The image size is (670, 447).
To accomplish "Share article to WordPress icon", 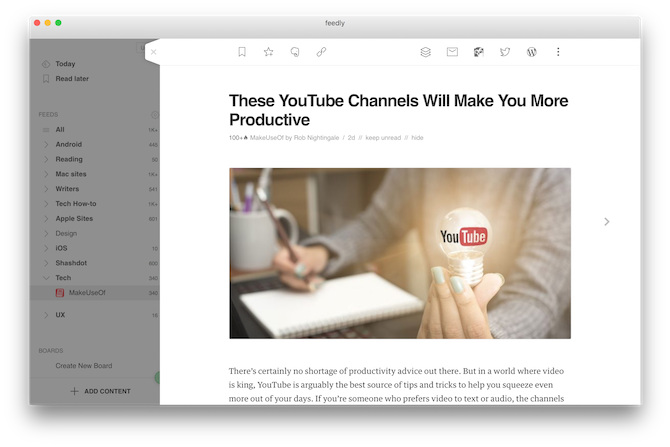I will 532,52.
